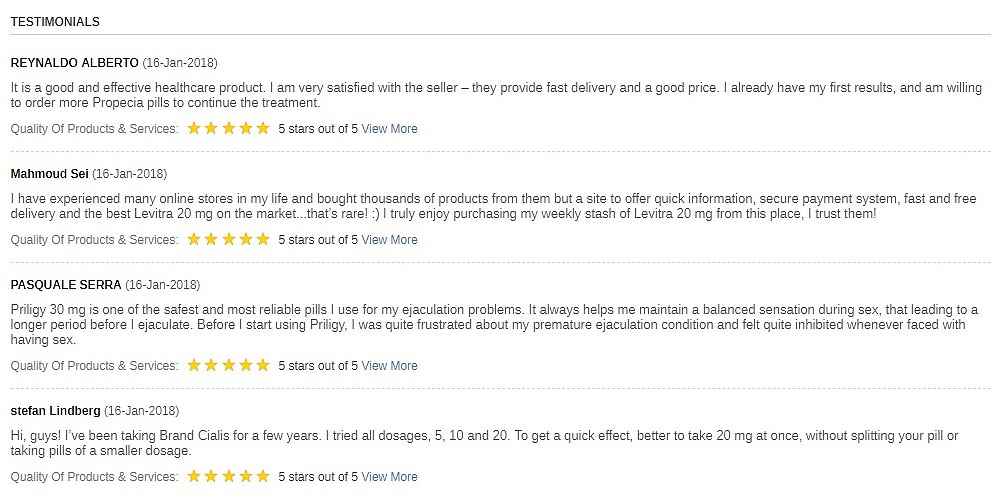The width and height of the screenshot is (999, 498).
Task: Open View More on Reynaldo Alberto's review
Action: (389, 129)
